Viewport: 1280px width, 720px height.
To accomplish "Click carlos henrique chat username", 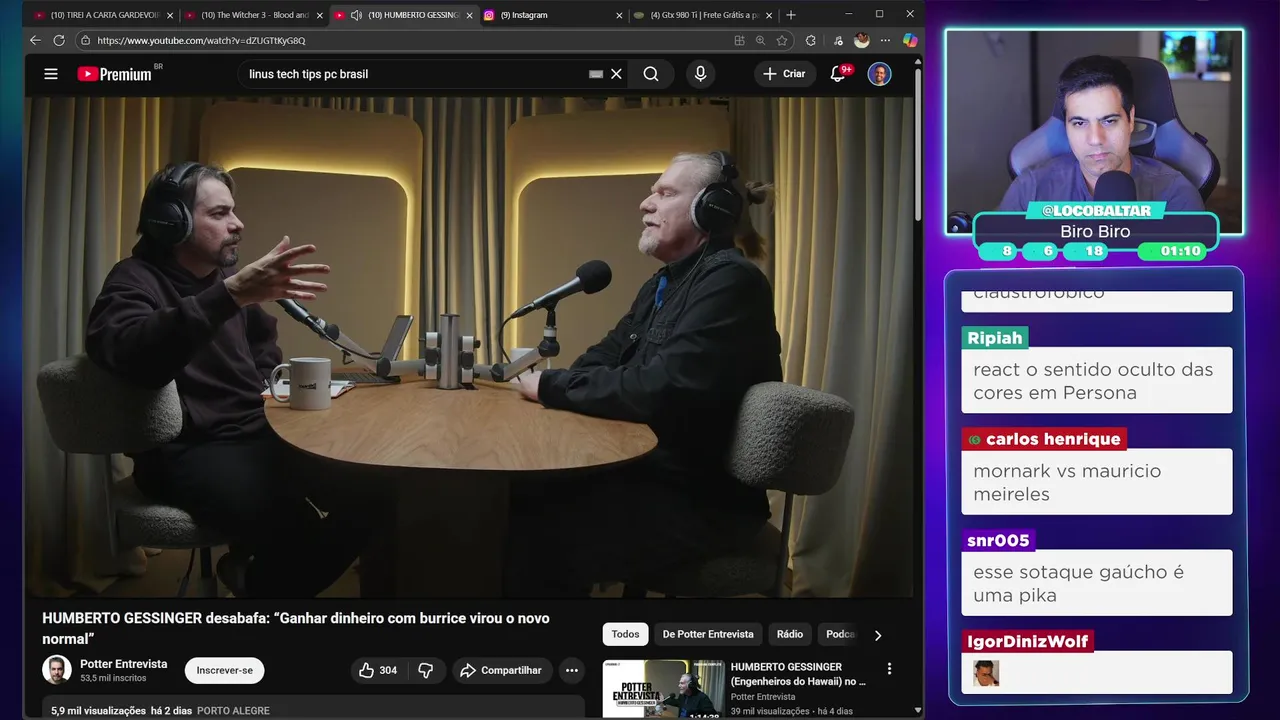I will point(1044,439).
